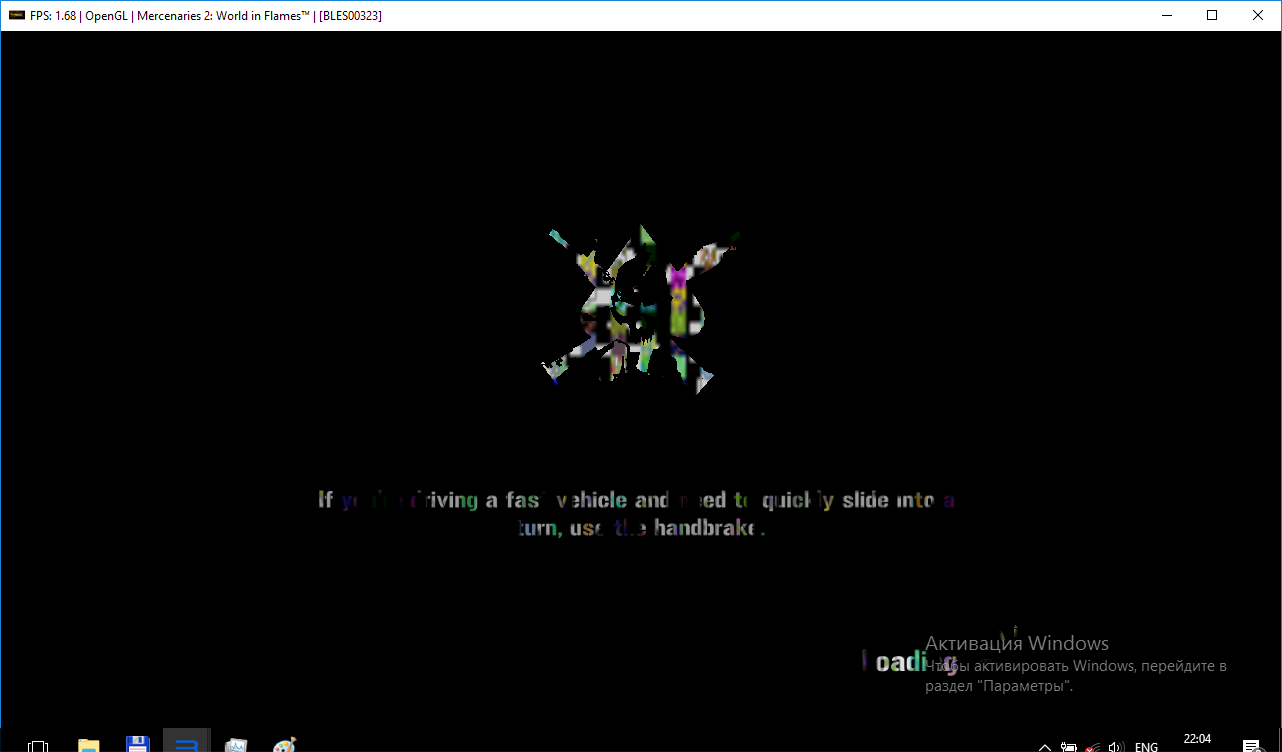Maximize the RPCS3 game window
The height and width of the screenshot is (752, 1282).
[x=1212, y=16]
